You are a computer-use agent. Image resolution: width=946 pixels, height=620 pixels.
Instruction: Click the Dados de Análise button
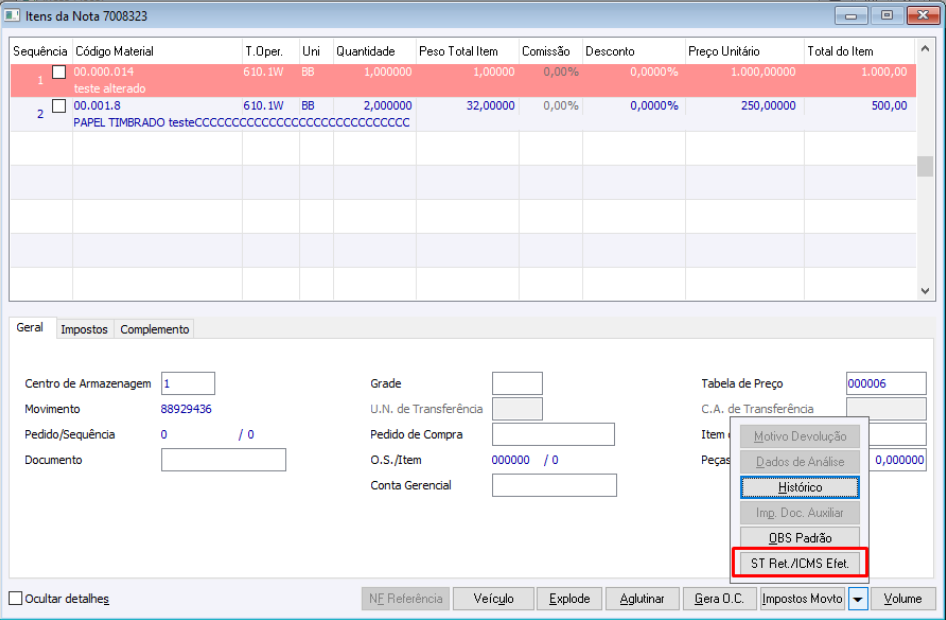[799, 462]
